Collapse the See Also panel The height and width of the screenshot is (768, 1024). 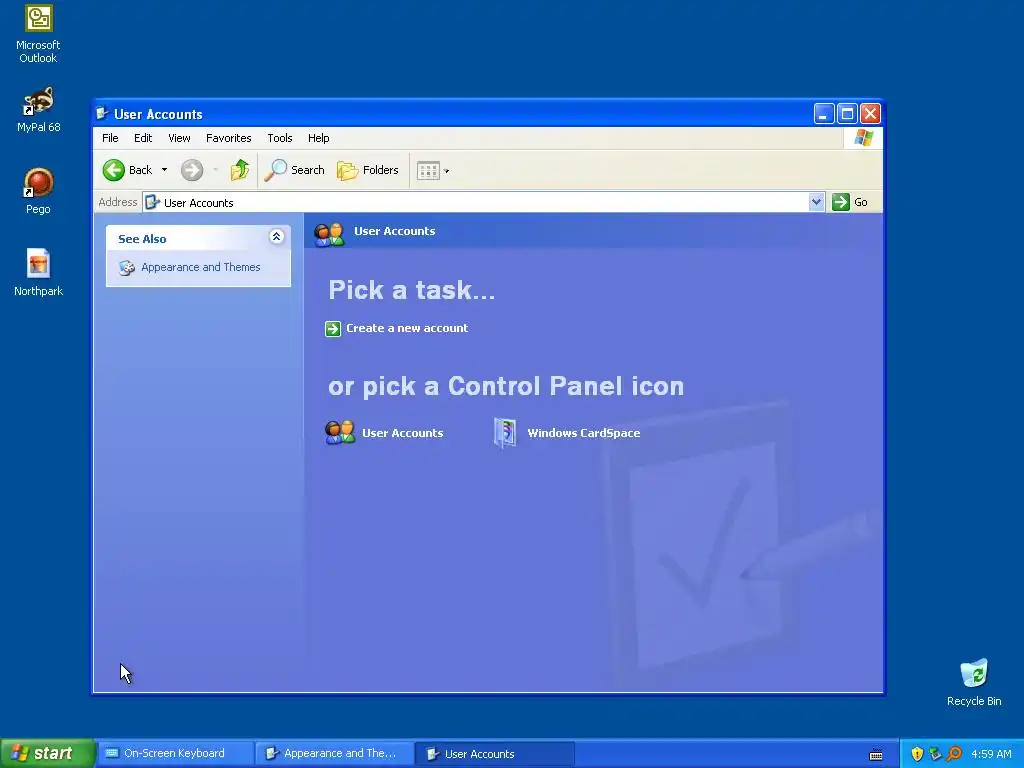coord(276,236)
